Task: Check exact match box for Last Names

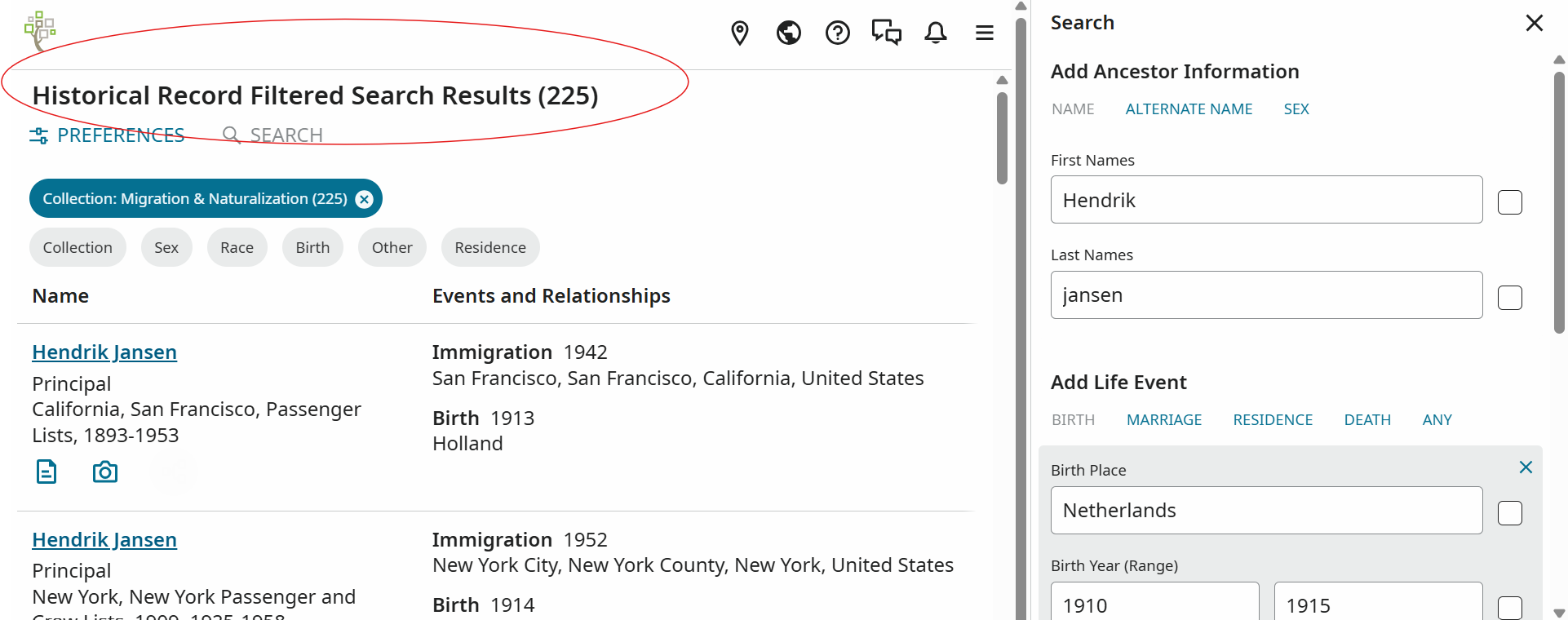Action: tap(1510, 298)
